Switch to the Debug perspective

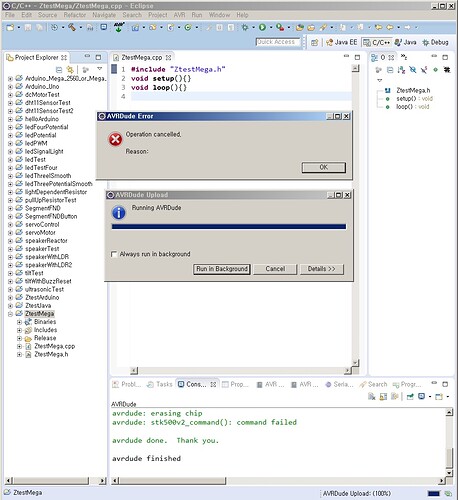435,42
